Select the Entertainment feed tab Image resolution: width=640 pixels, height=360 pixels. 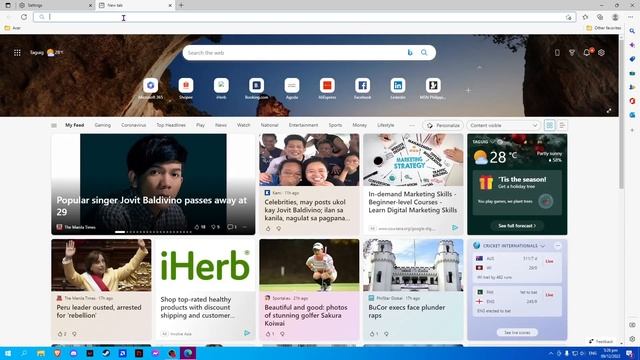point(303,125)
